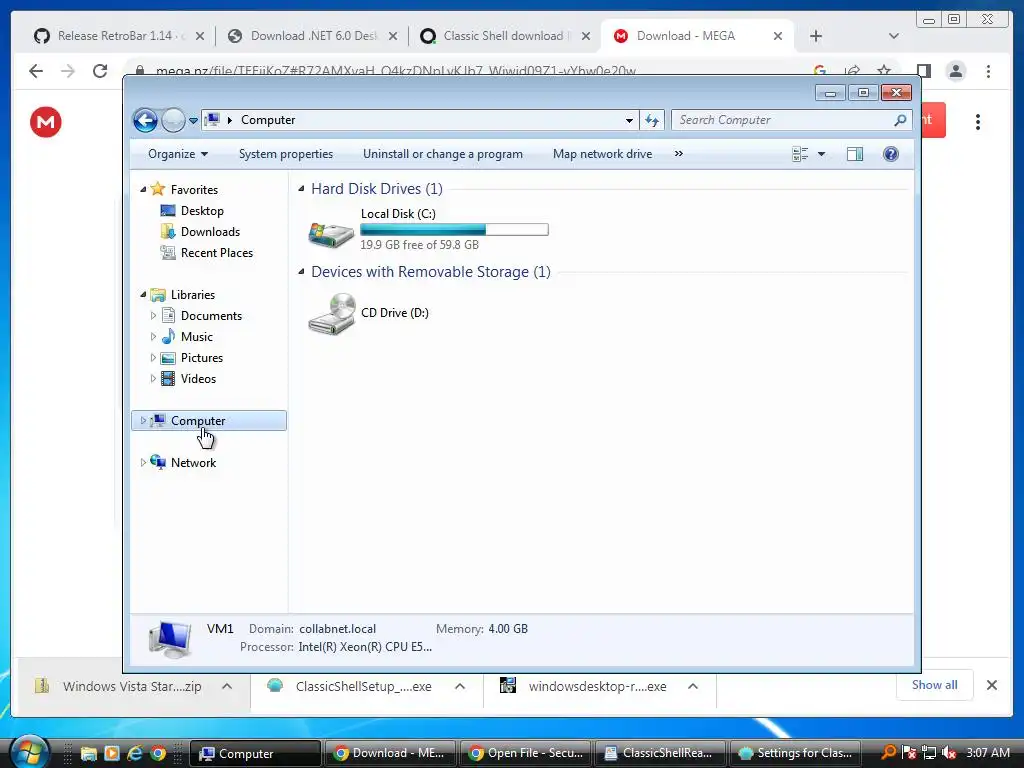This screenshot has height=768, width=1024.
Task: Reload the page in Chrome
Action: point(100,71)
